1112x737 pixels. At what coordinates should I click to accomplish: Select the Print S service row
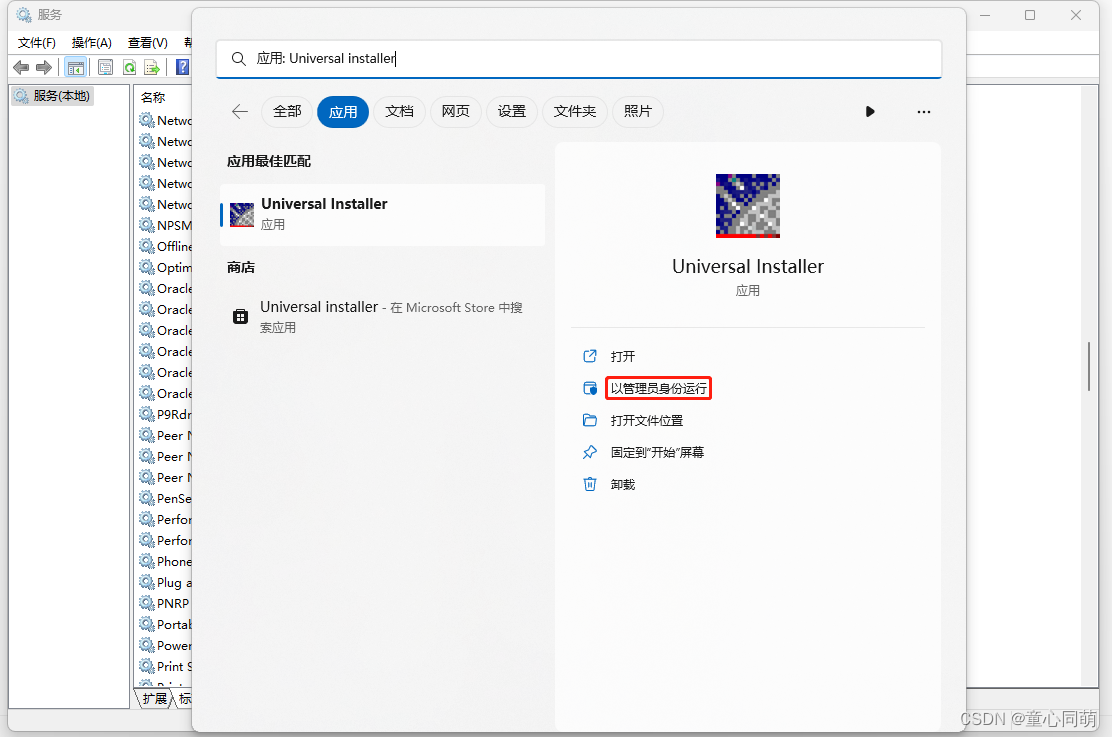click(x=165, y=667)
